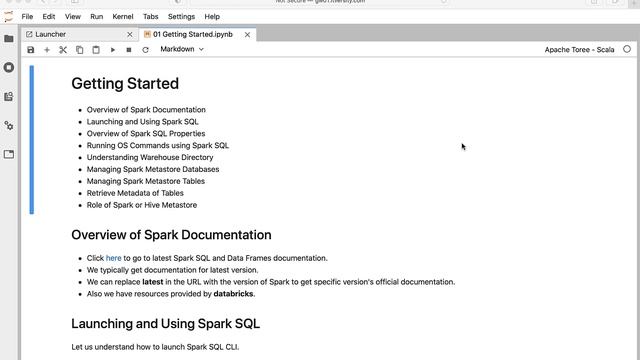640x360 pixels.
Task: Open the Edit menu
Action: tap(49, 17)
